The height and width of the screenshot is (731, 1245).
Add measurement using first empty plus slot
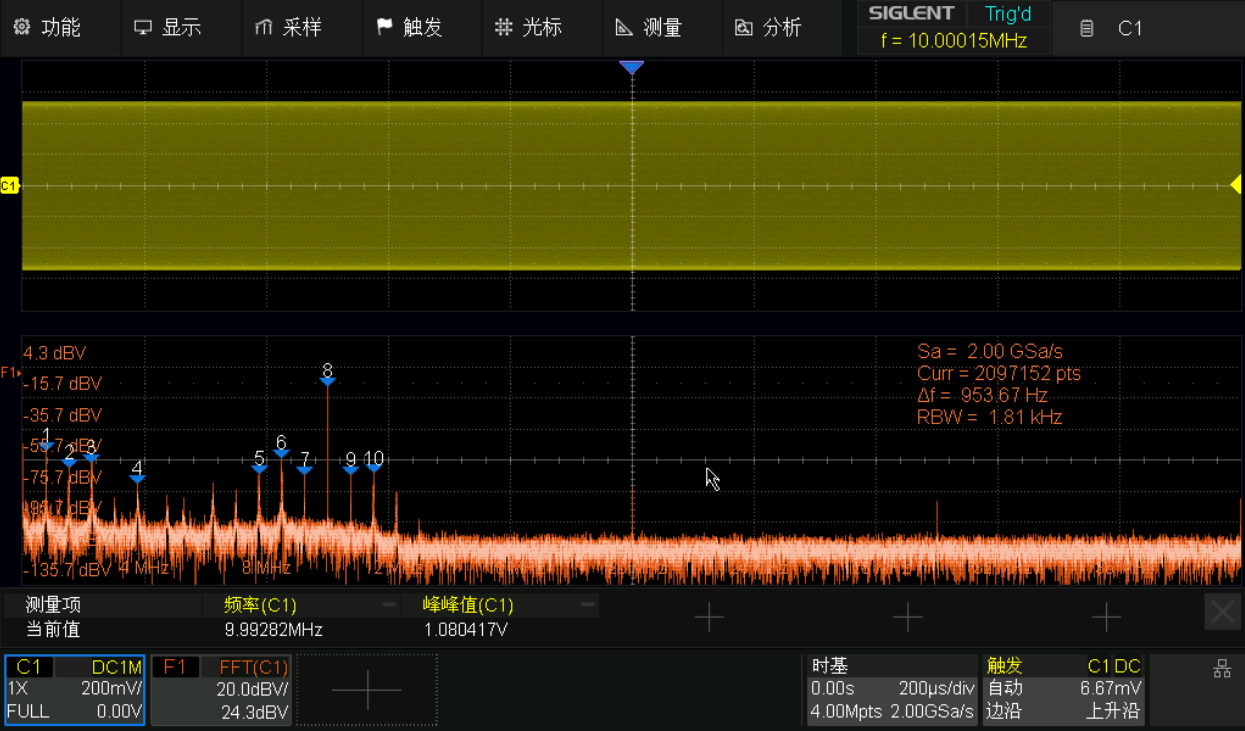709,618
